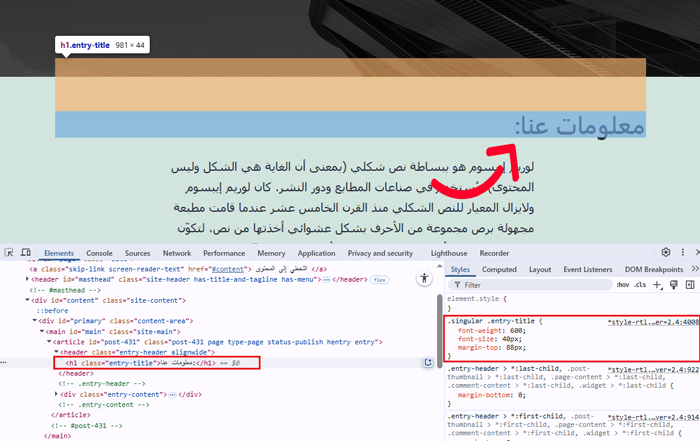Expand the collapsed ellipsis in masthead header

[x=327, y=280]
